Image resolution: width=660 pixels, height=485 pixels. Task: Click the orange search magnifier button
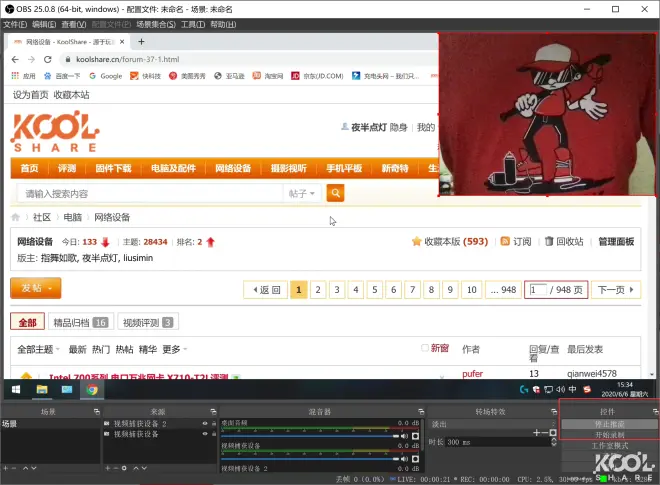pos(335,193)
